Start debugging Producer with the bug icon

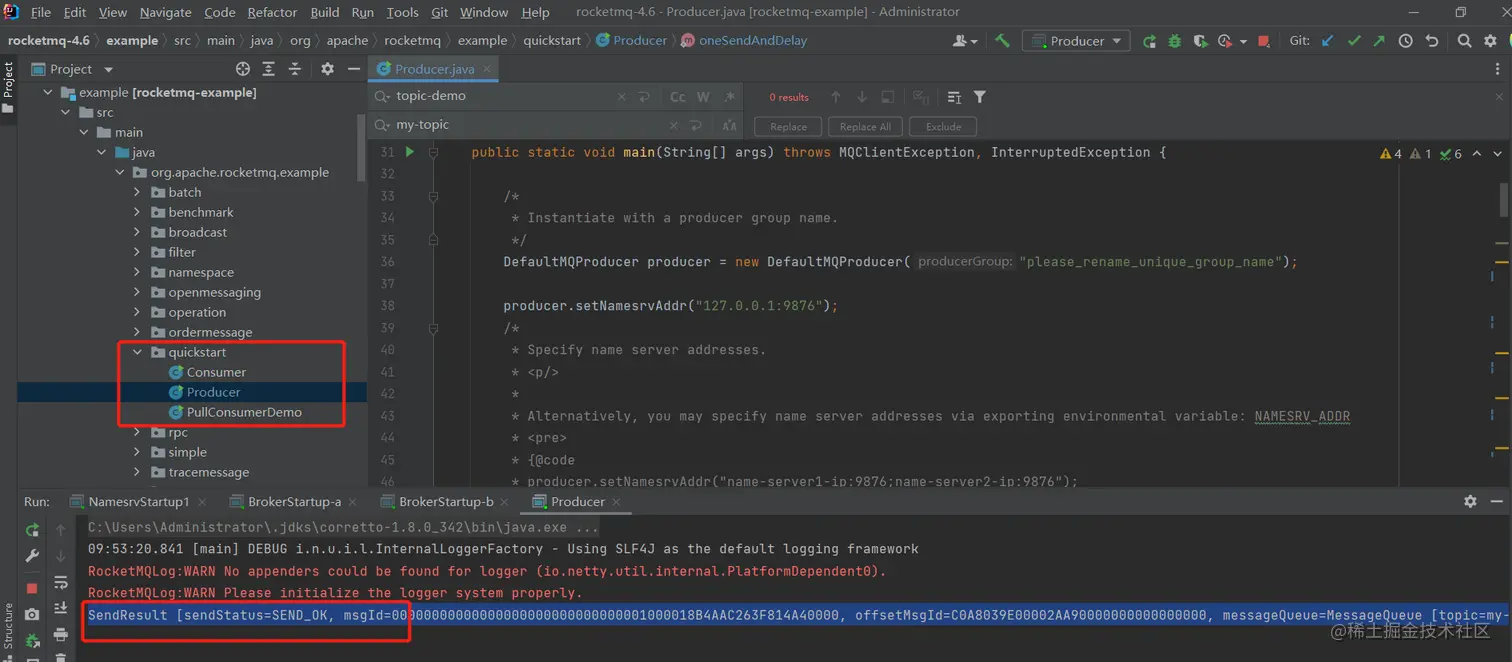[1175, 41]
